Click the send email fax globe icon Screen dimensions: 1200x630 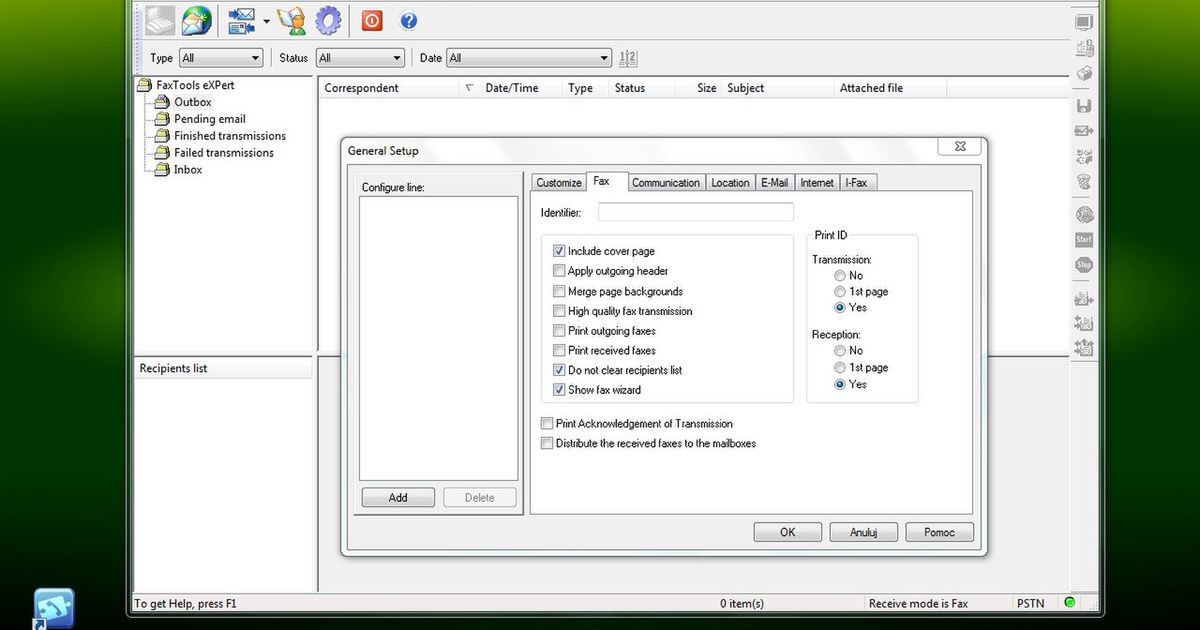(196, 20)
